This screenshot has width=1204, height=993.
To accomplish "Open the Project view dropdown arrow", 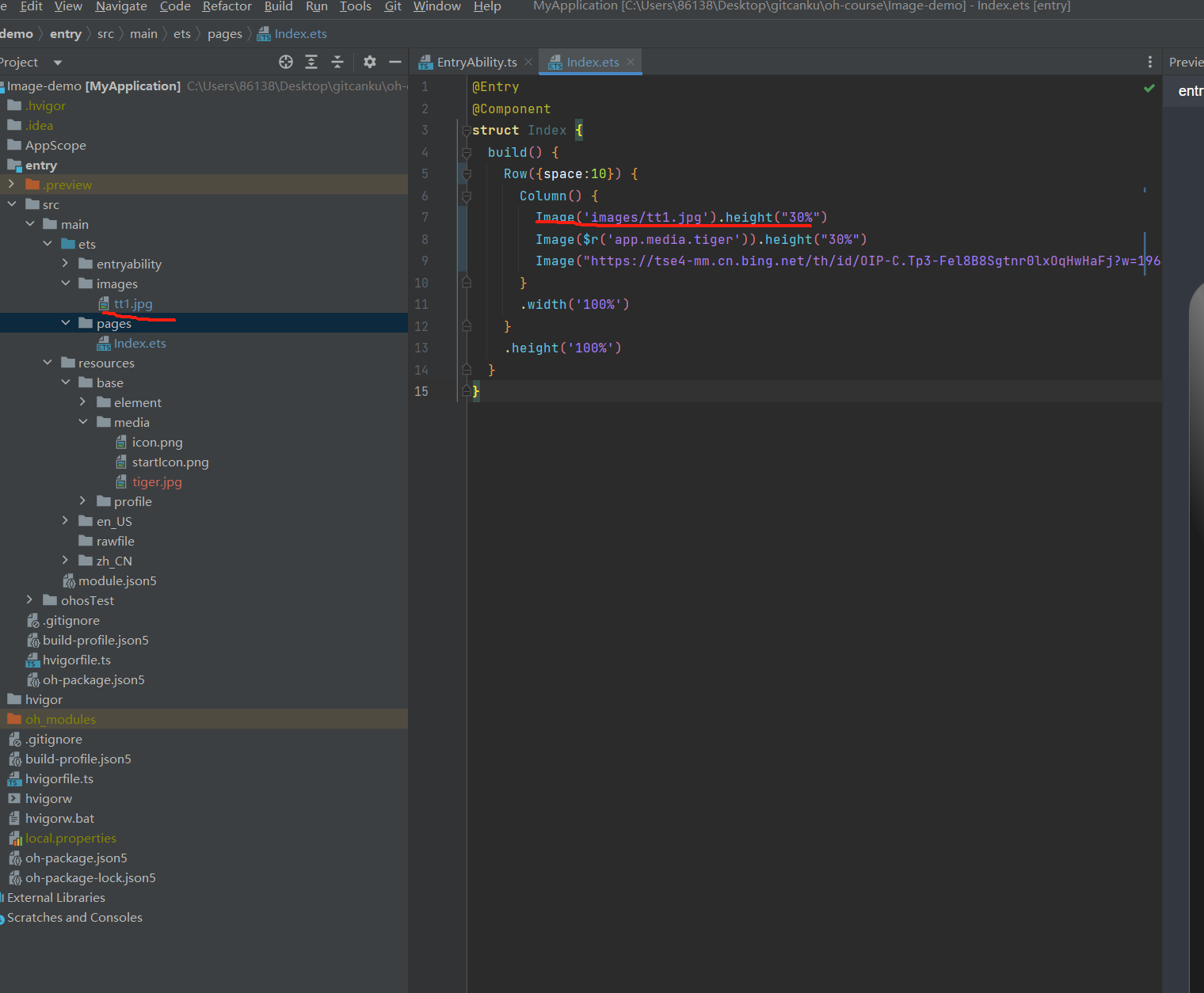I will click(x=57, y=63).
